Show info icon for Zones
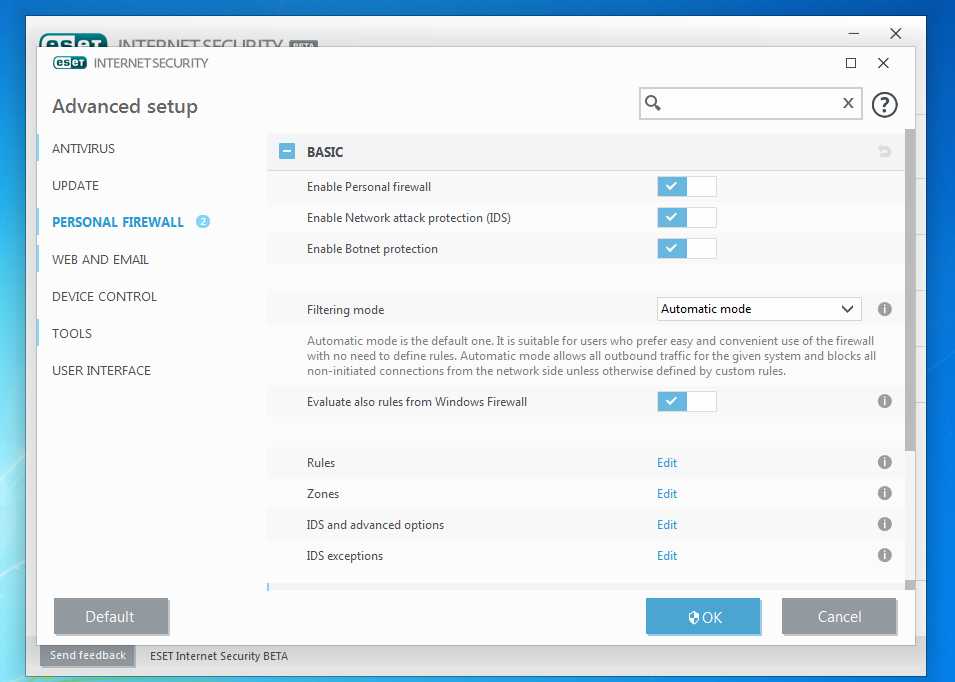This screenshot has width=955, height=682. pyautogui.click(x=884, y=493)
